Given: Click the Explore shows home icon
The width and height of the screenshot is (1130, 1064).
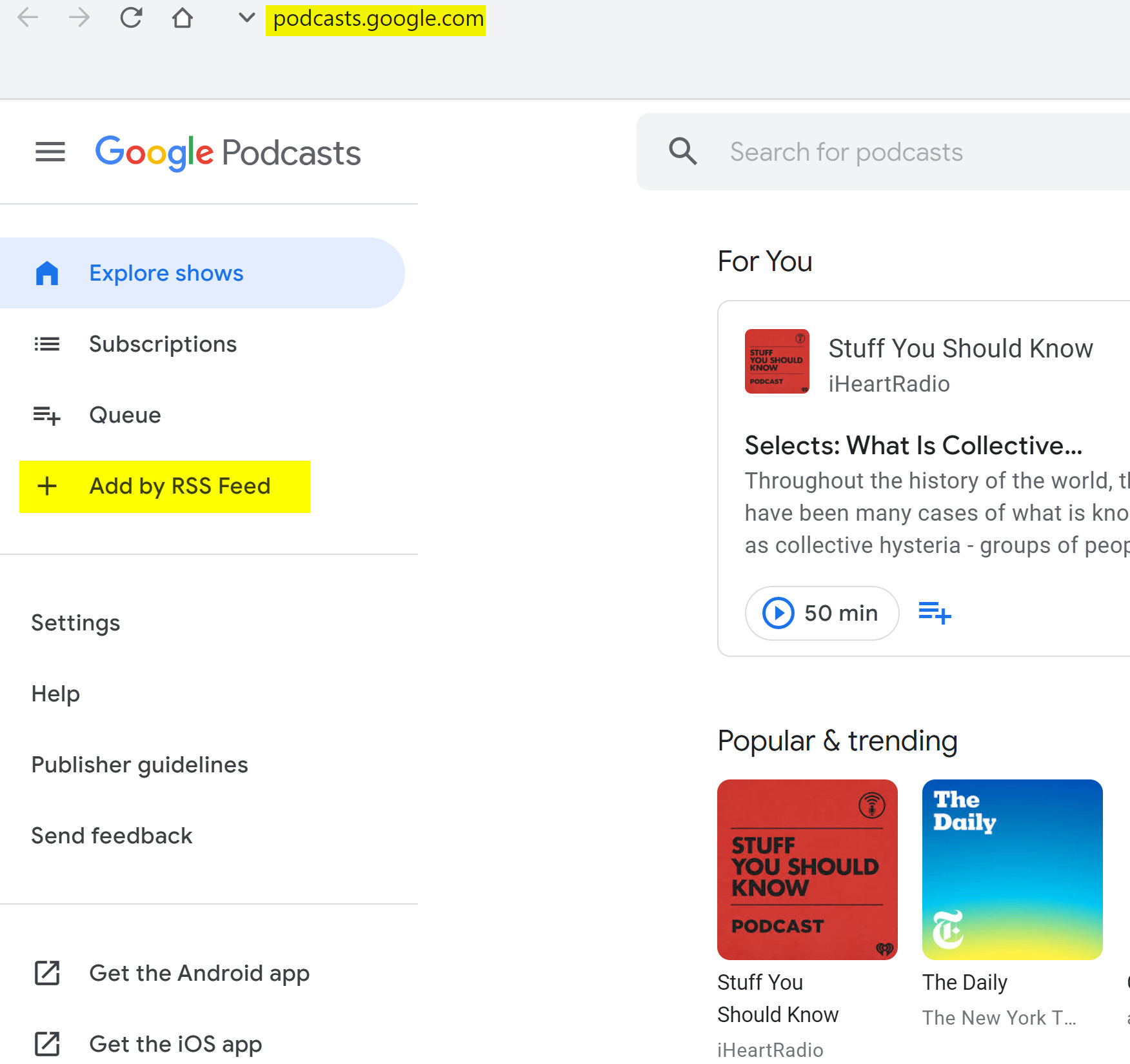Looking at the screenshot, I should coord(47,273).
